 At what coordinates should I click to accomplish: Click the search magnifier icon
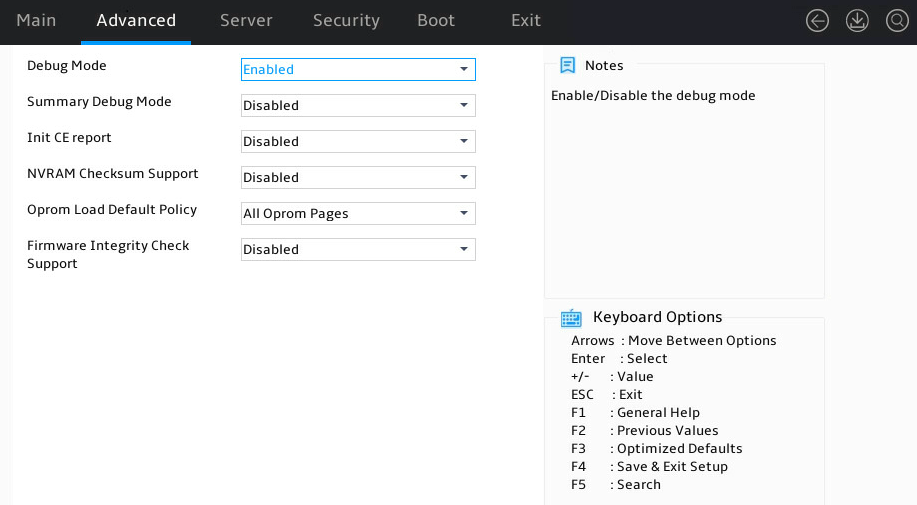897,21
